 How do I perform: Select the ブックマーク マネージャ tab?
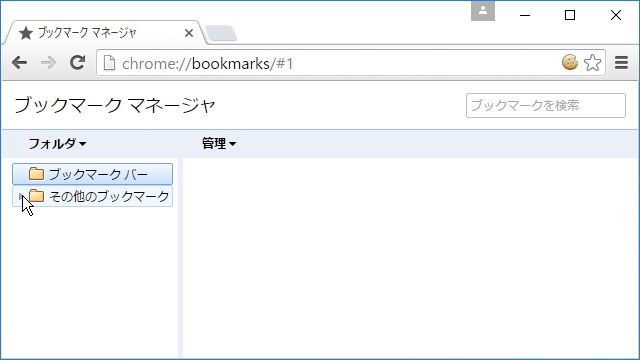(x=103, y=33)
